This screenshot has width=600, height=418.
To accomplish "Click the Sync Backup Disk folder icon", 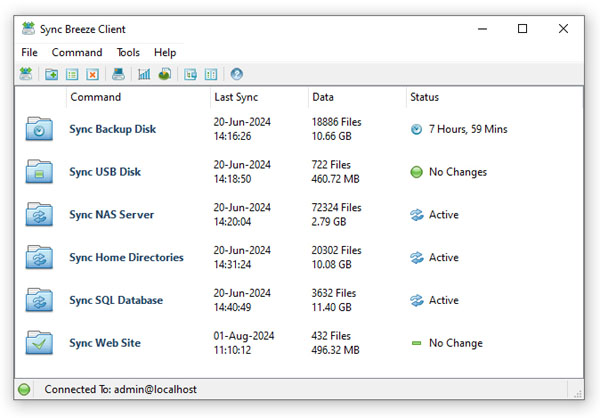I will (x=39, y=129).
